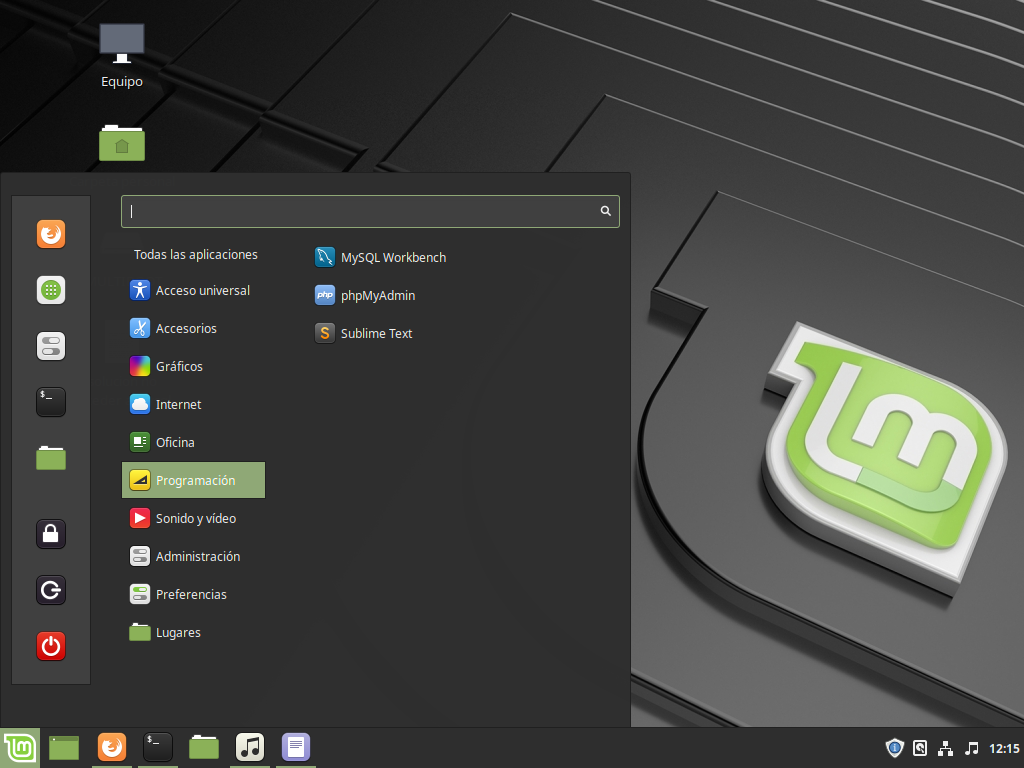Lock the screen with padlock icon

[51, 534]
